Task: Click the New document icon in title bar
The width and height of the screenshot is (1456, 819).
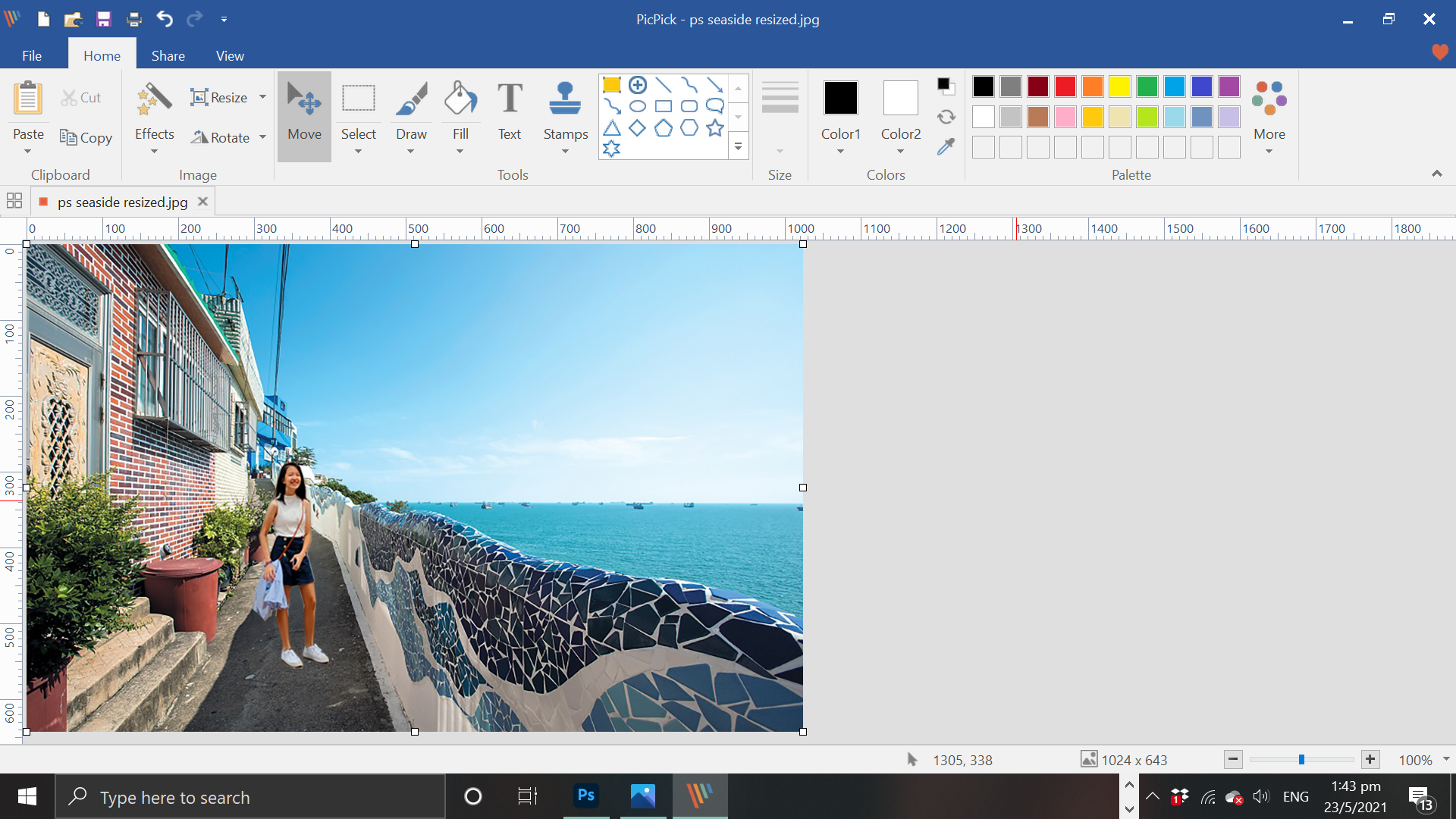Action: (43, 19)
